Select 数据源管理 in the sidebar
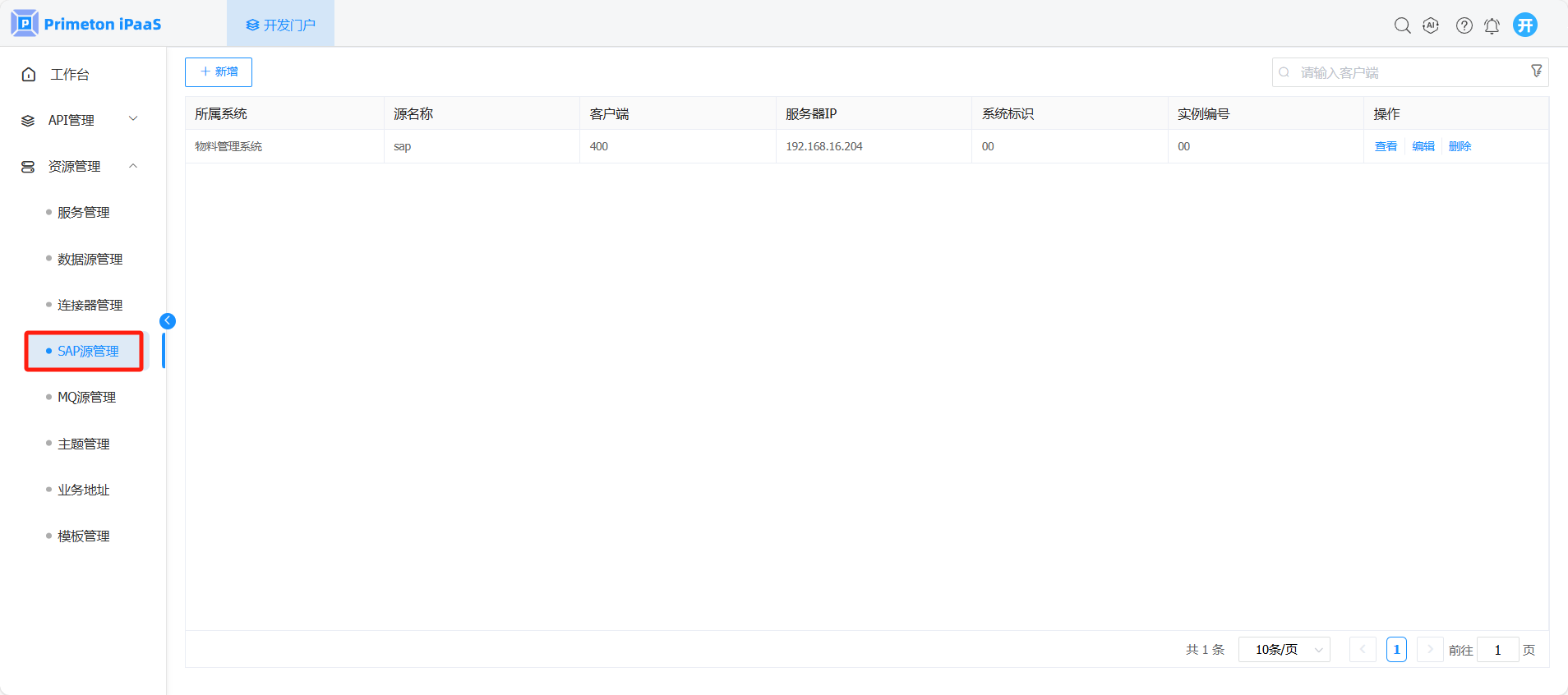The height and width of the screenshot is (695, 1568). (90, 260)
